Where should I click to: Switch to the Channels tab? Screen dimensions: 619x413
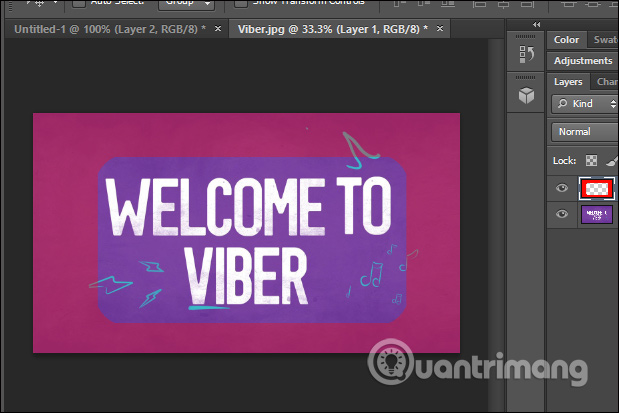coord(606,82)
